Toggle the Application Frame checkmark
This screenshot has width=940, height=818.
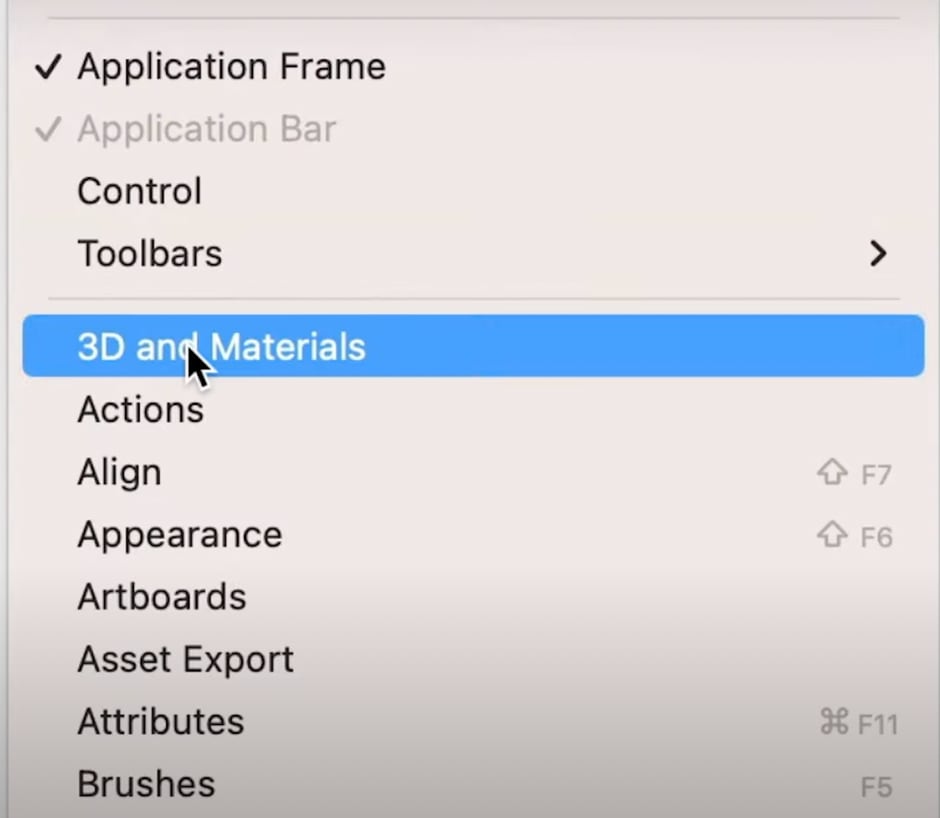[x=48, y=68]
